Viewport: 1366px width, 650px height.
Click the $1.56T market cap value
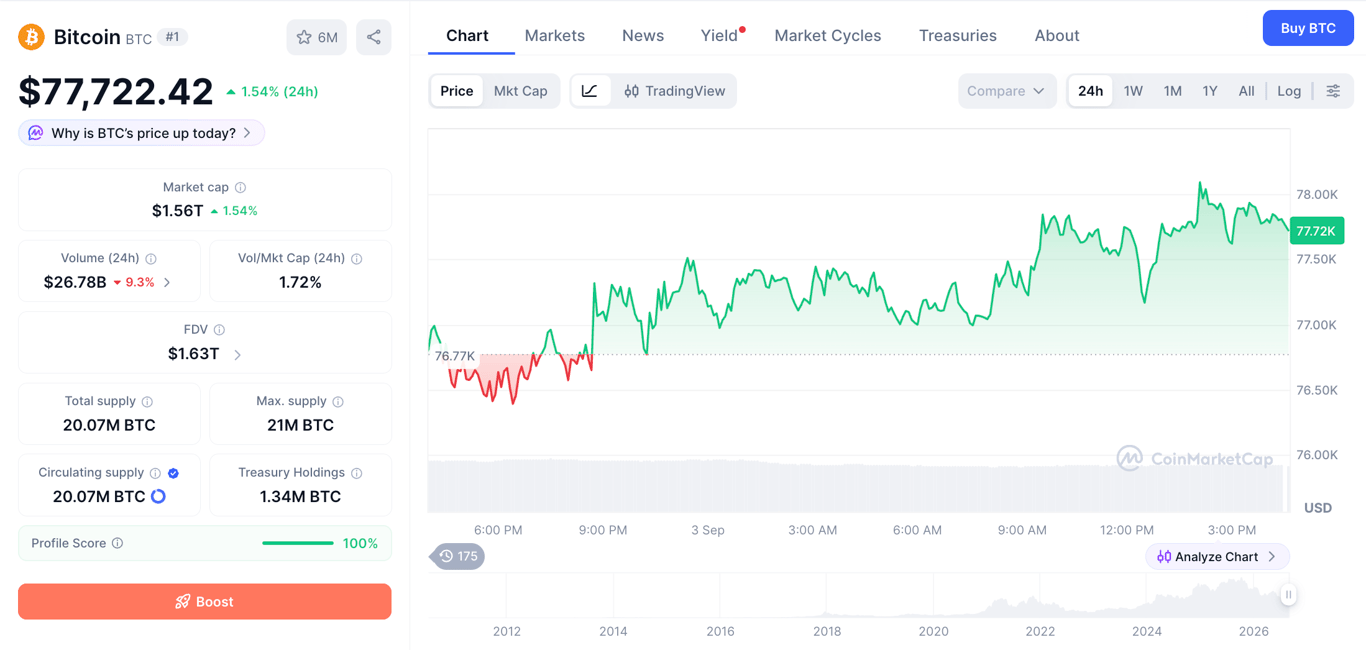pos(178,211)
